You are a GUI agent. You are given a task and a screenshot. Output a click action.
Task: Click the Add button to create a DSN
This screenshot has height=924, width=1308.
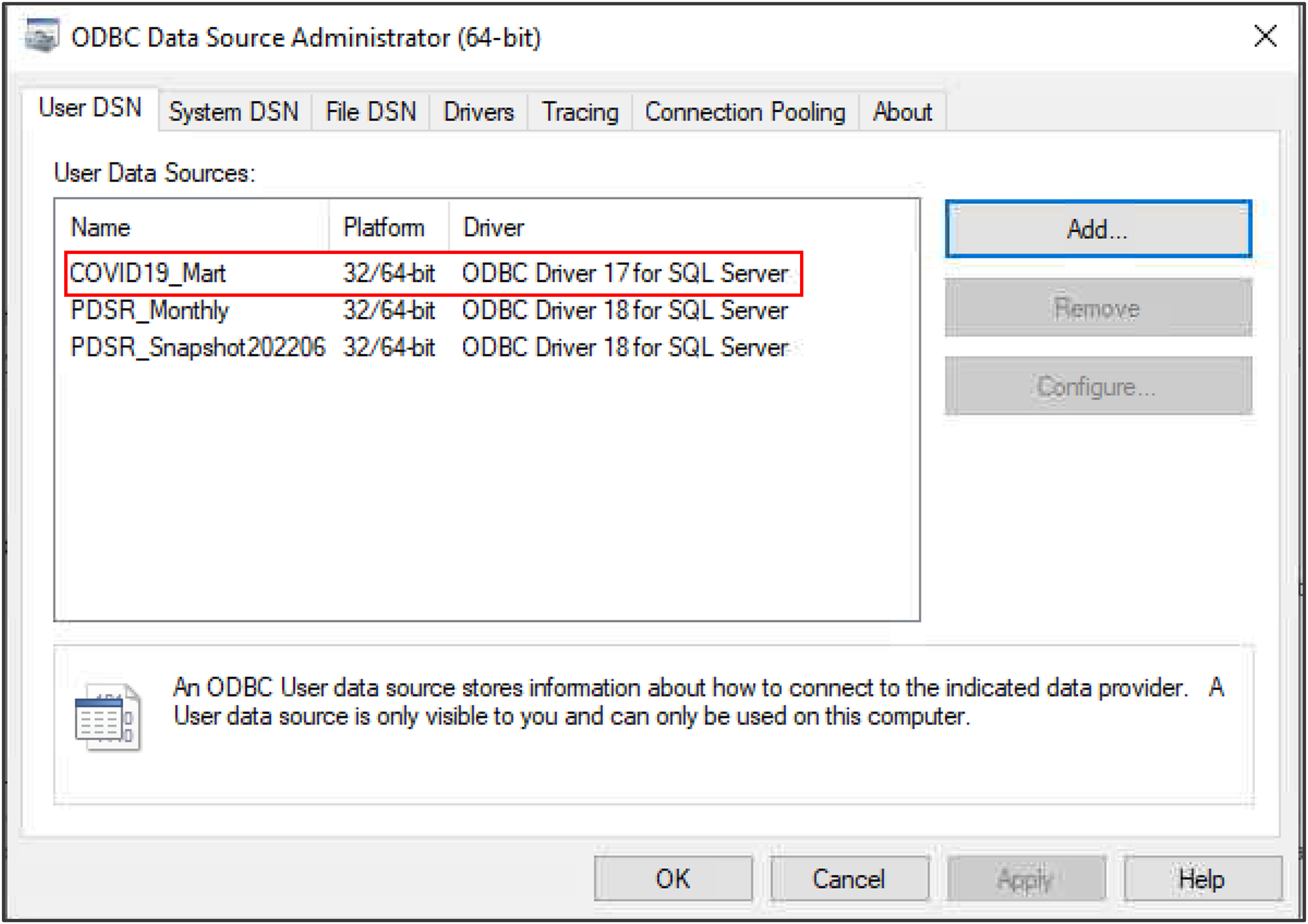tap(1097, 229)
